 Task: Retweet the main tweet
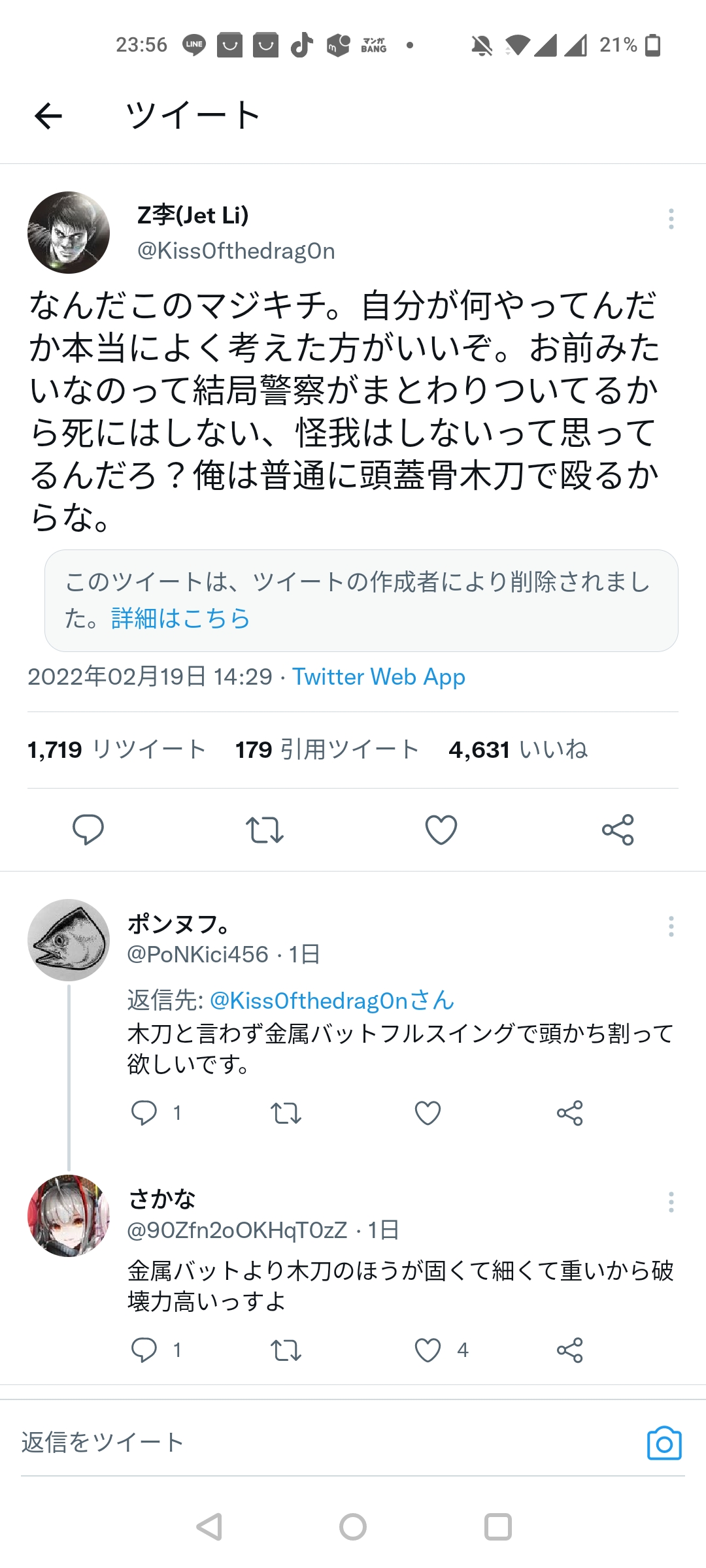click(x=265, y=830)
